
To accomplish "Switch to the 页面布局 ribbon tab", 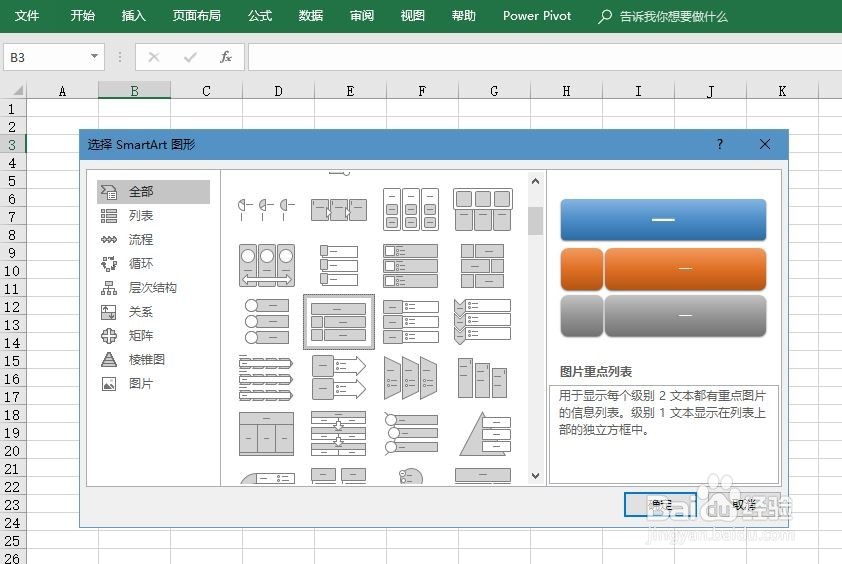I will click(x=197, y=16).
